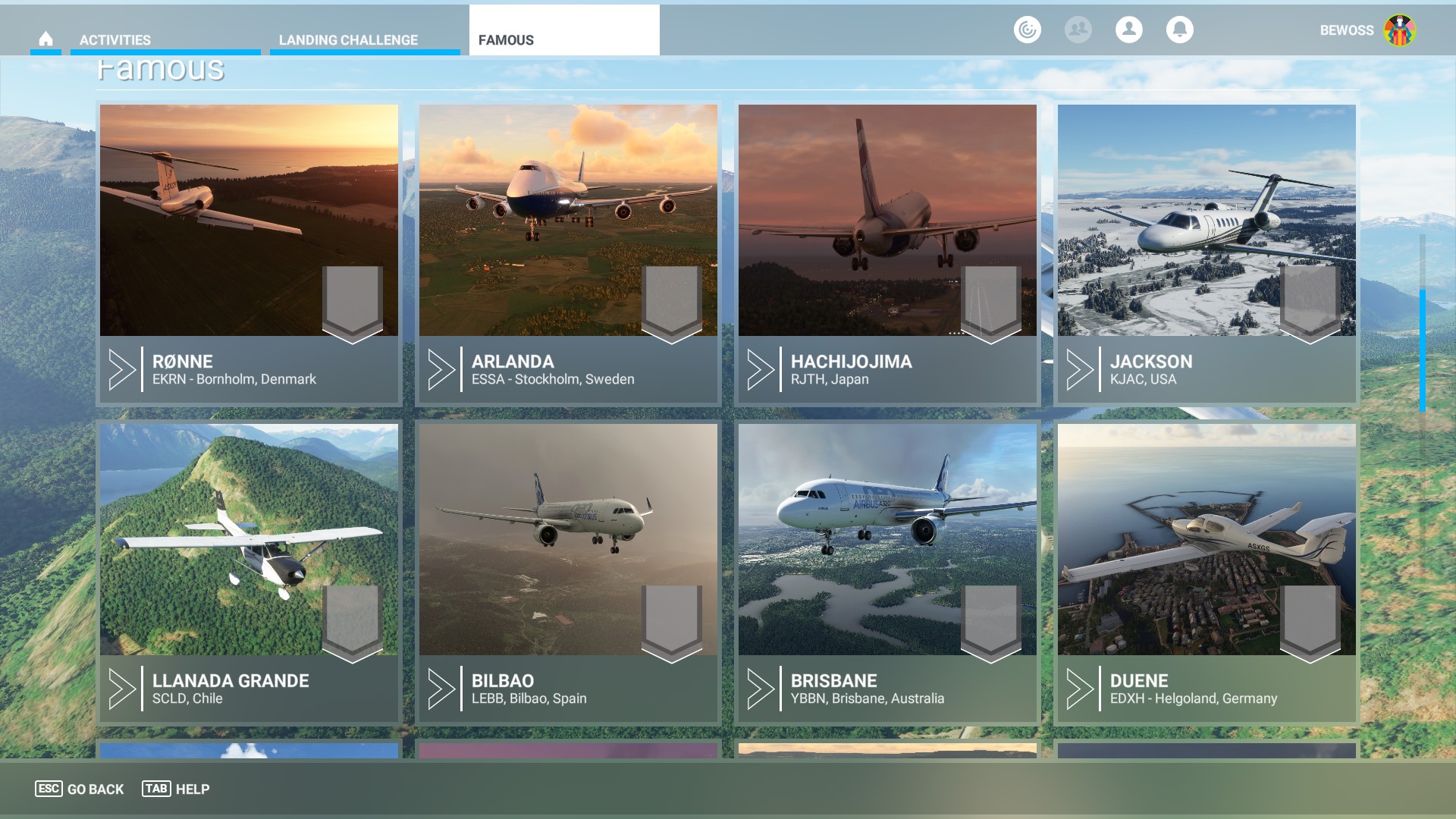Open the Arlanda 747 thumbnail
1456x819 pixels.
tap(568, 220)
